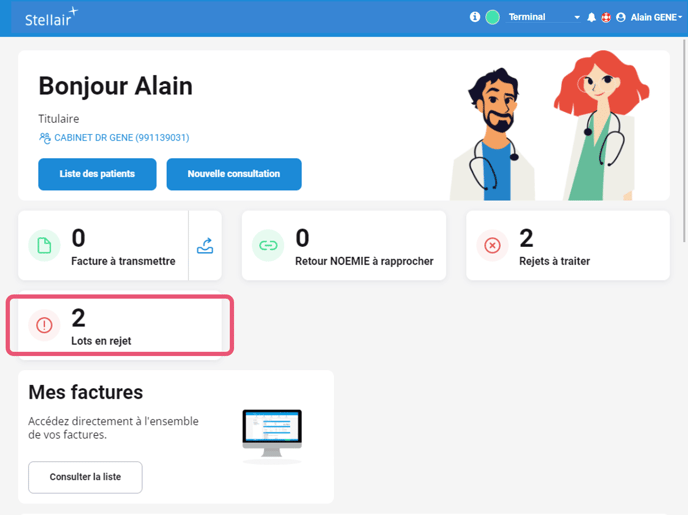Click the Retour NOEMIE link icon
The width and height of the screenshot is (688, 515).
(268, 245)
